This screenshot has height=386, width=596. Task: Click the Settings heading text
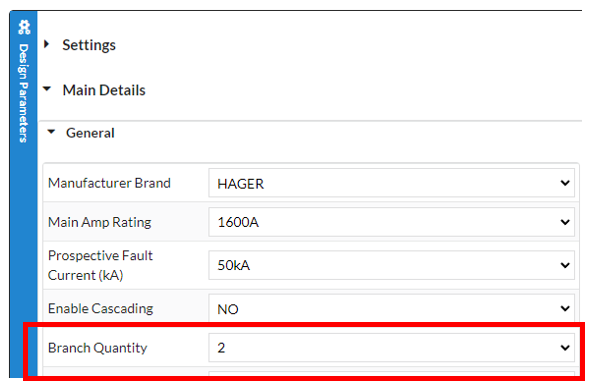pos(89,45)
